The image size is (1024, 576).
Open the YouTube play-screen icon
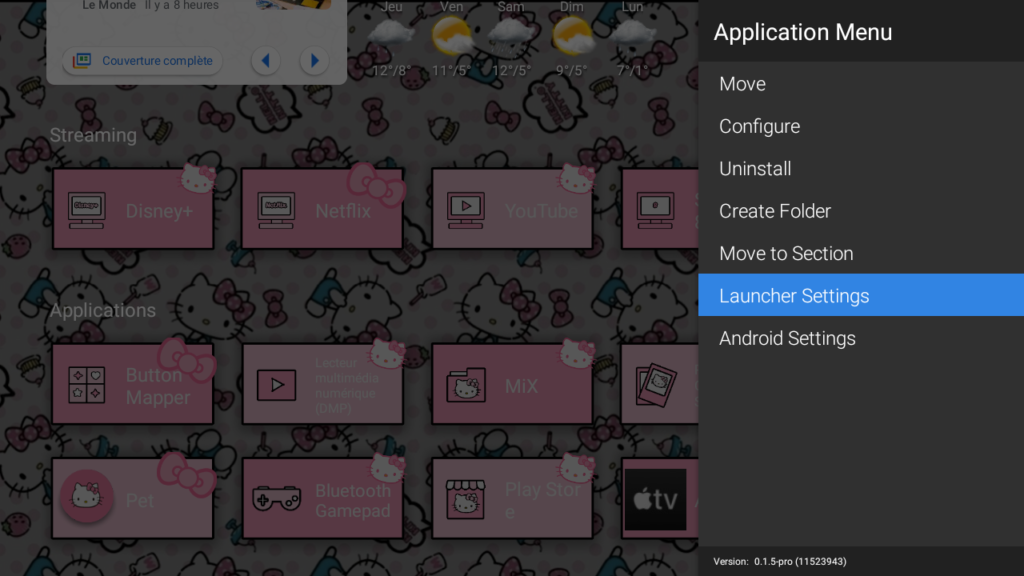coord(466,210)
